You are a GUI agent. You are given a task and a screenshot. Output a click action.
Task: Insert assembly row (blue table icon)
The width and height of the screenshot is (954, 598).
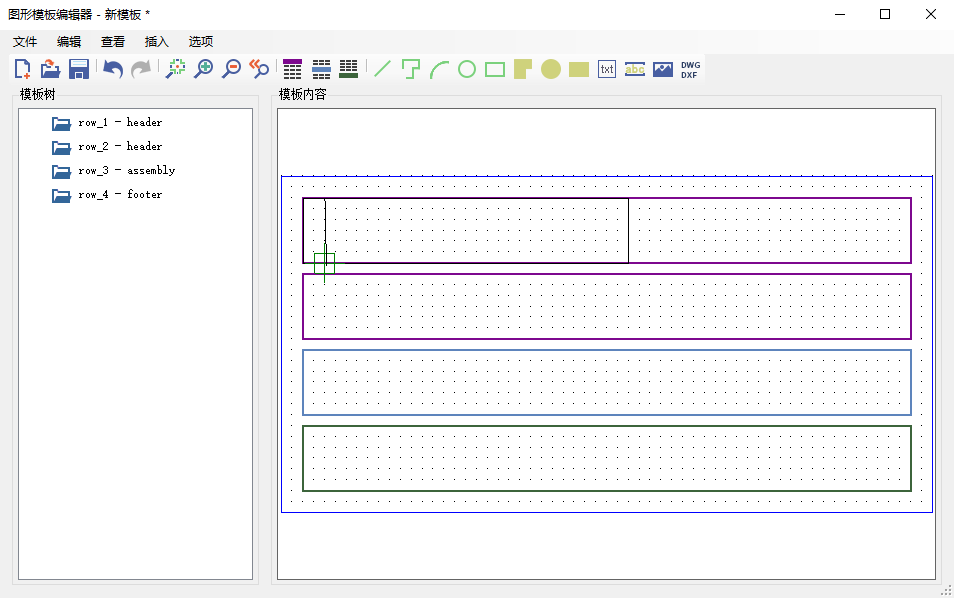tap(321, 69)
